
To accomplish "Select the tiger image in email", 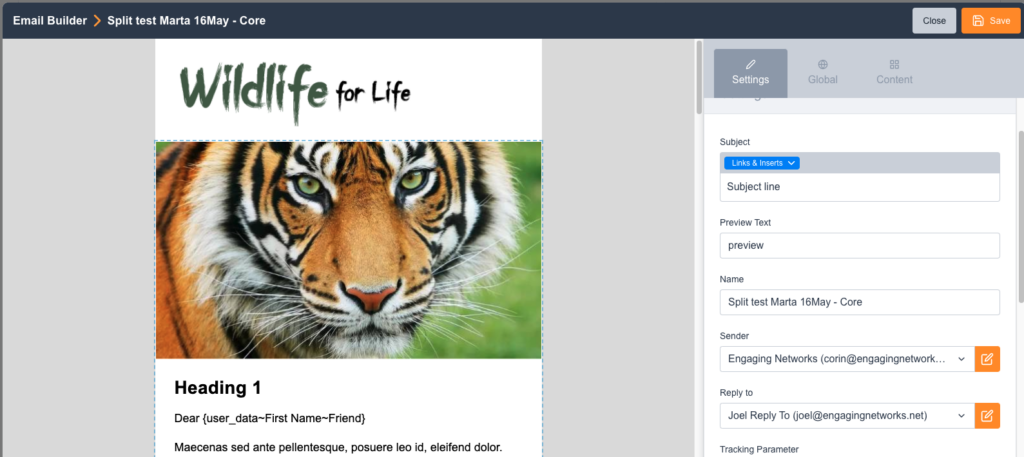I will pos(348,250).
